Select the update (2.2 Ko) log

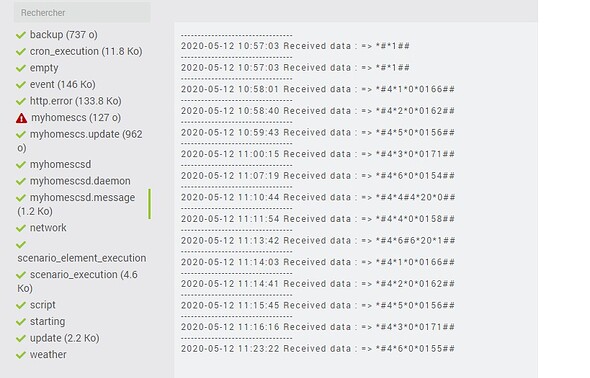point(64,338)
